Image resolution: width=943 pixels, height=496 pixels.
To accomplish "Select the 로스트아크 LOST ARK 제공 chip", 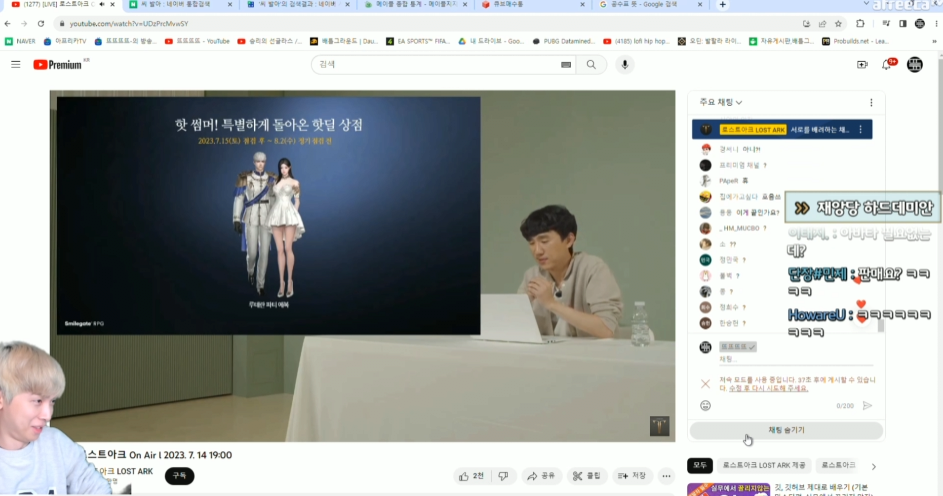I will point(763,465).
